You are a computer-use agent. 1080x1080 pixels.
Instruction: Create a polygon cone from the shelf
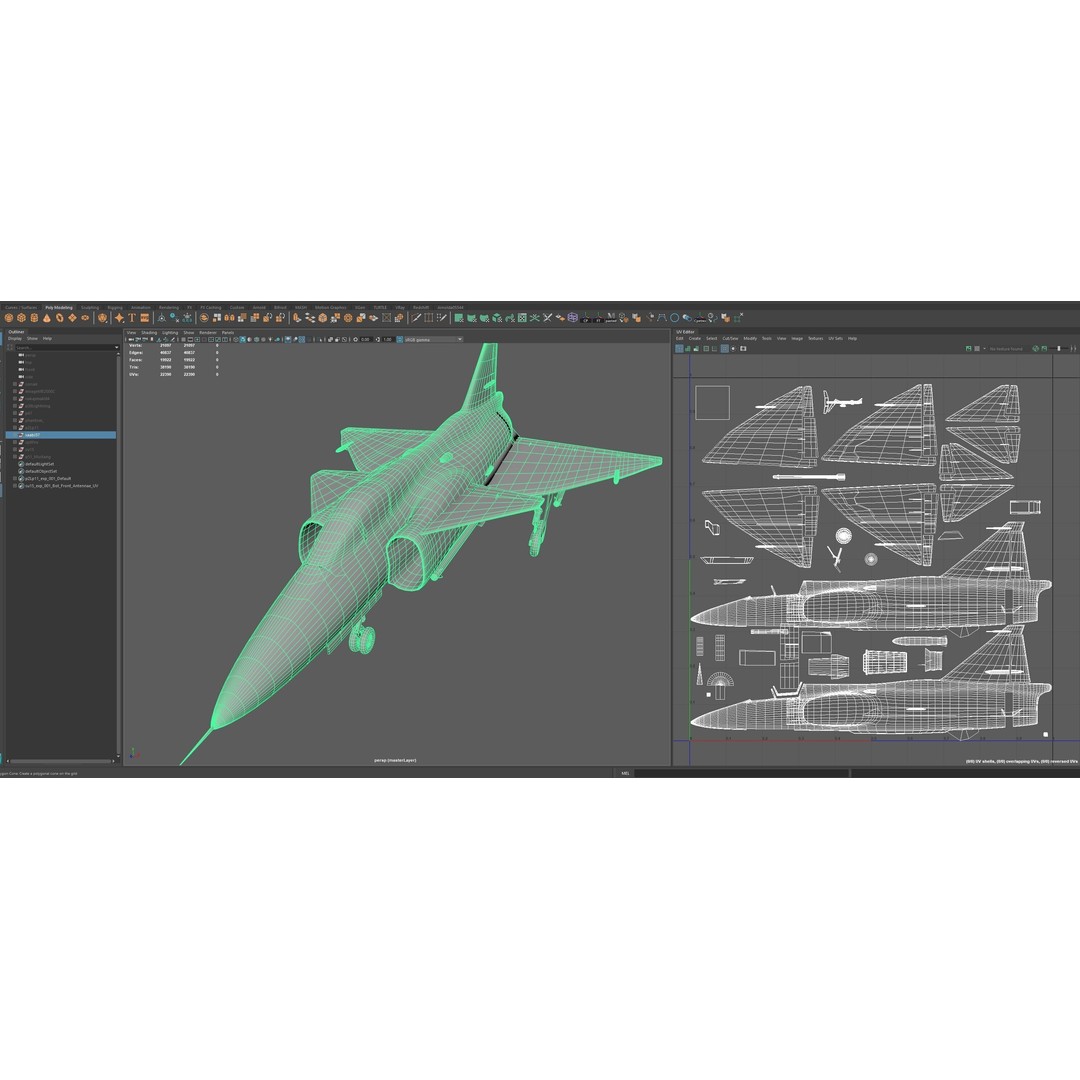47,318
